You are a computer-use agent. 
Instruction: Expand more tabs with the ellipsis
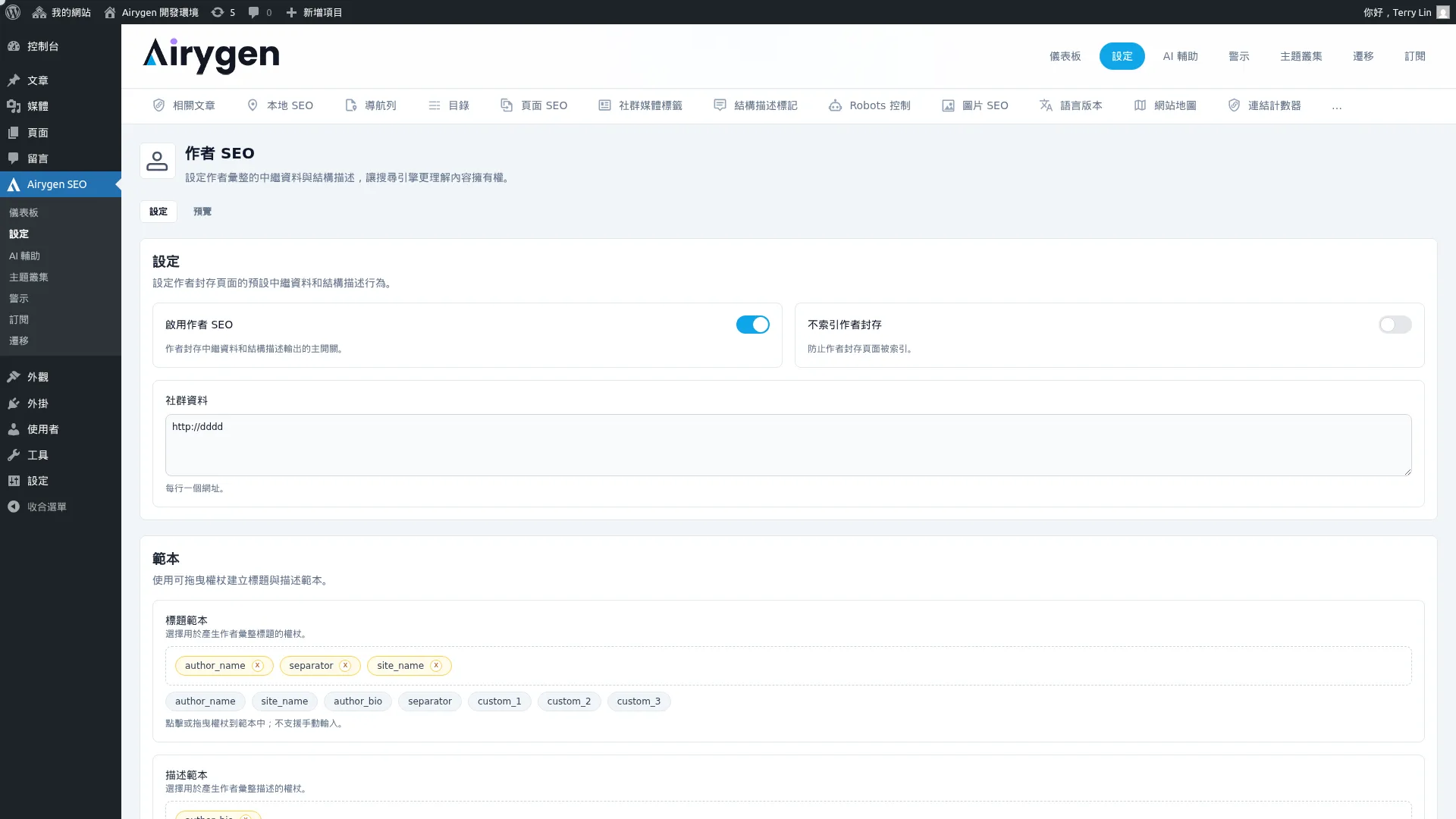click(x=1337, y=106)
